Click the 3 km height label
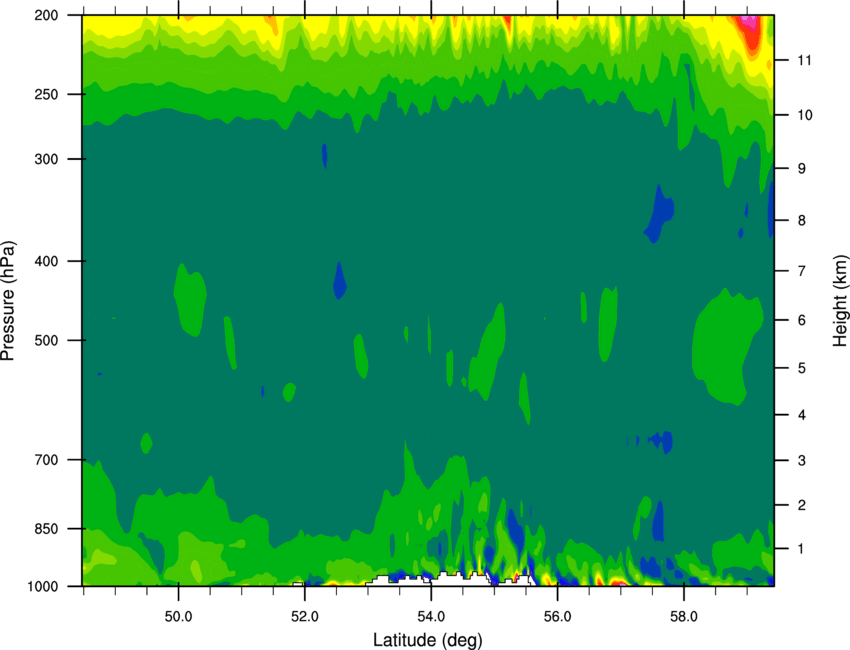 [x=801, y=461]
